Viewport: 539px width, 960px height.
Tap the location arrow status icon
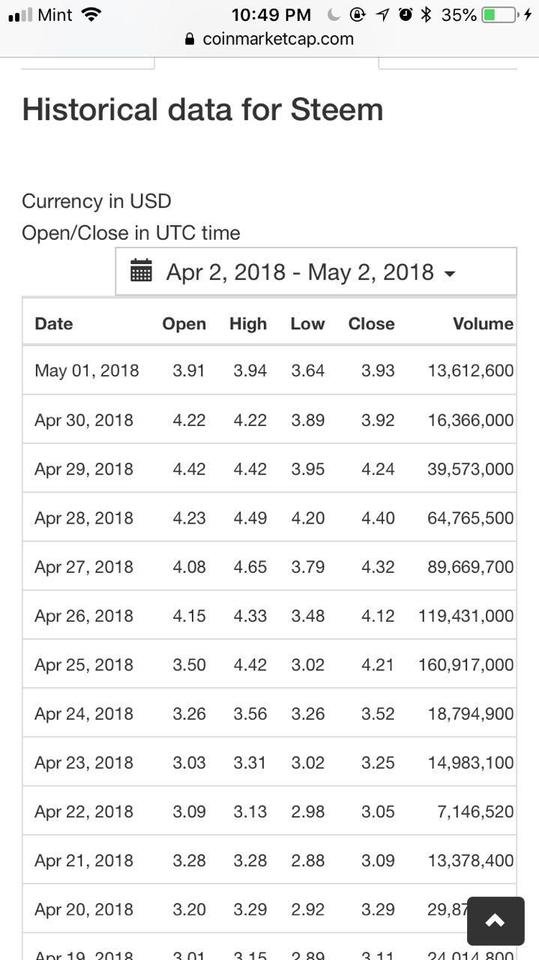pyautogui.click(x=382, y=15)
